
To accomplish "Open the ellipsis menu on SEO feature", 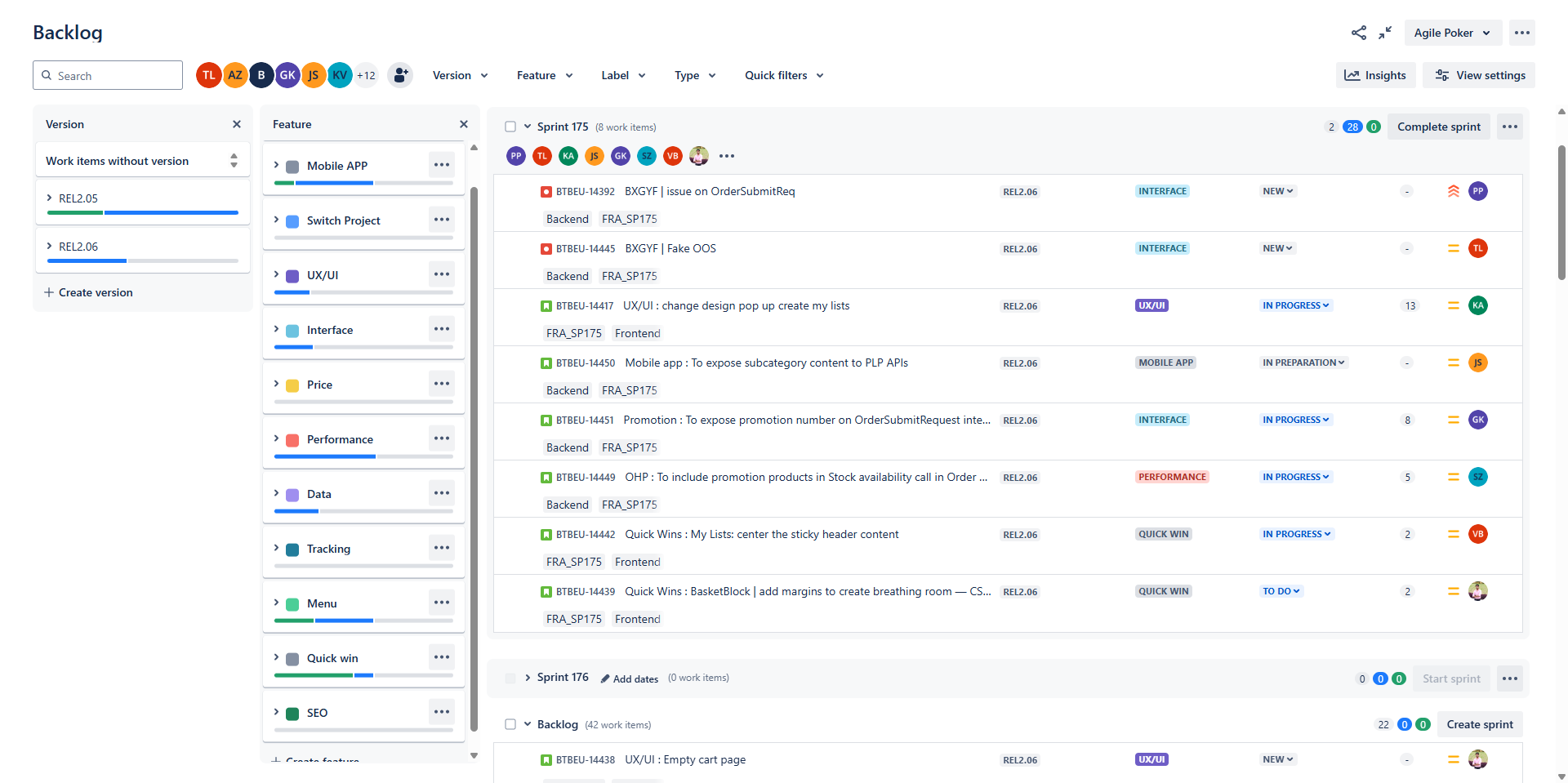I will click(x=442, y=711).
